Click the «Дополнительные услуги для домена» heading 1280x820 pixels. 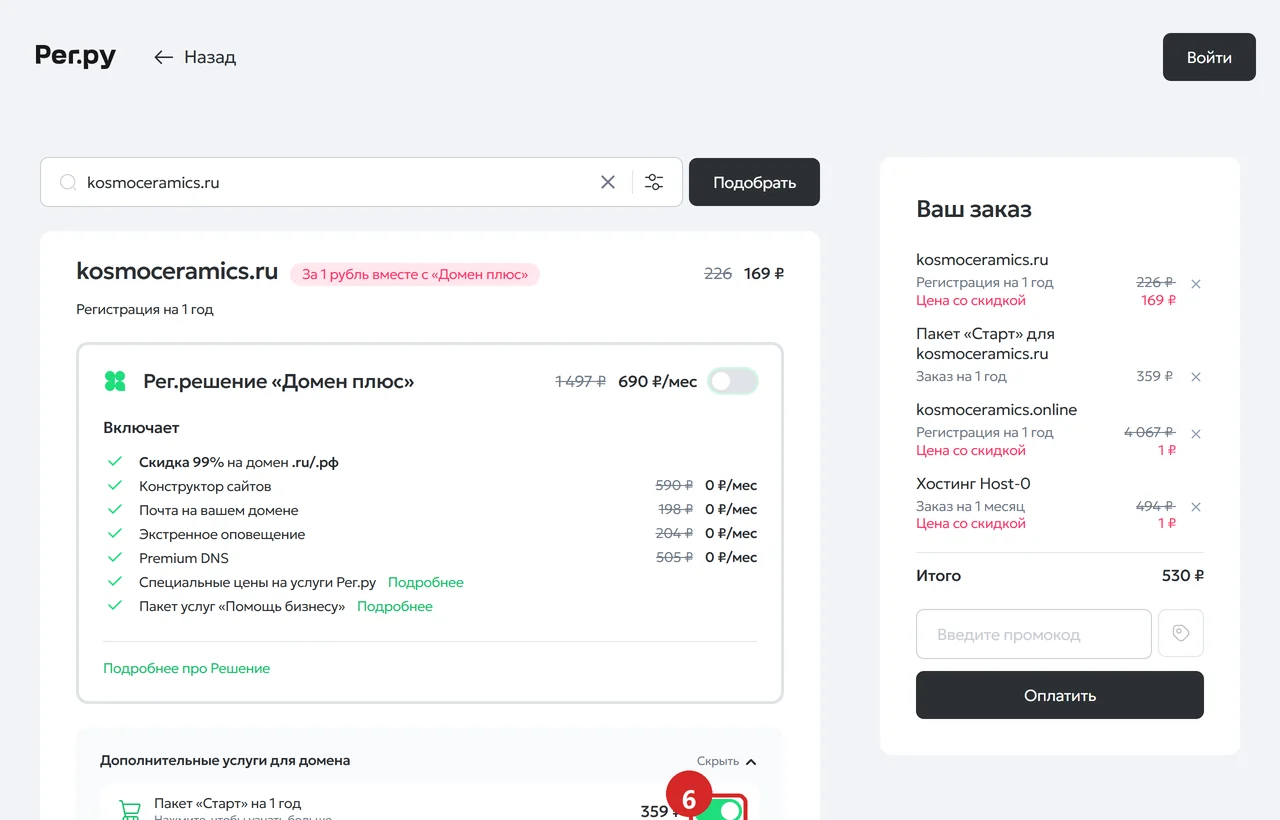point(225,760)
